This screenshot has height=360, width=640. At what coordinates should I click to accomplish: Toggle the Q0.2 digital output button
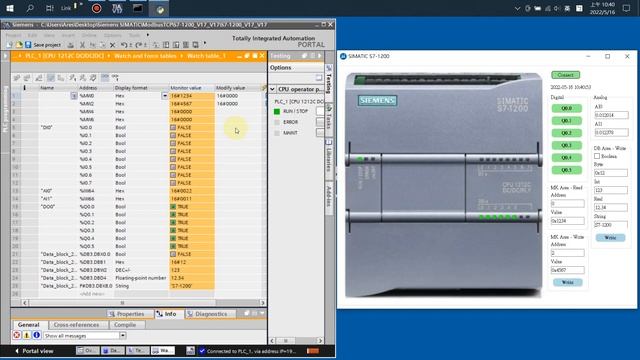tap(566, 133)
